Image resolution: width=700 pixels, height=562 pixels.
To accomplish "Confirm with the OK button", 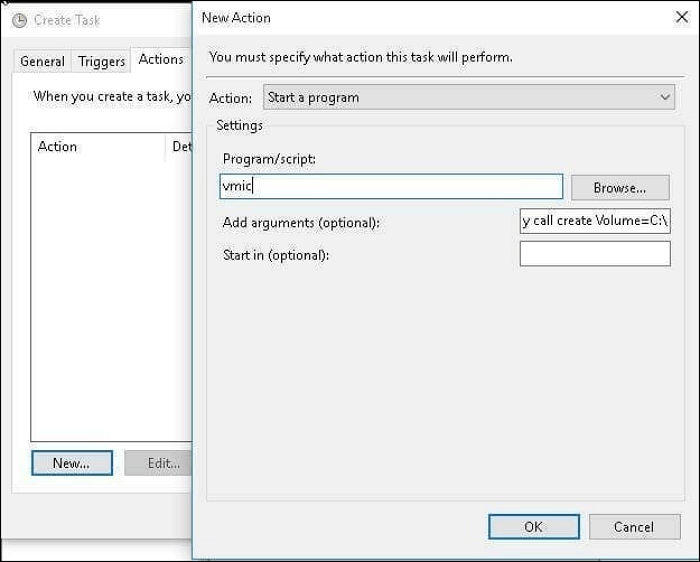I will 534,527.
